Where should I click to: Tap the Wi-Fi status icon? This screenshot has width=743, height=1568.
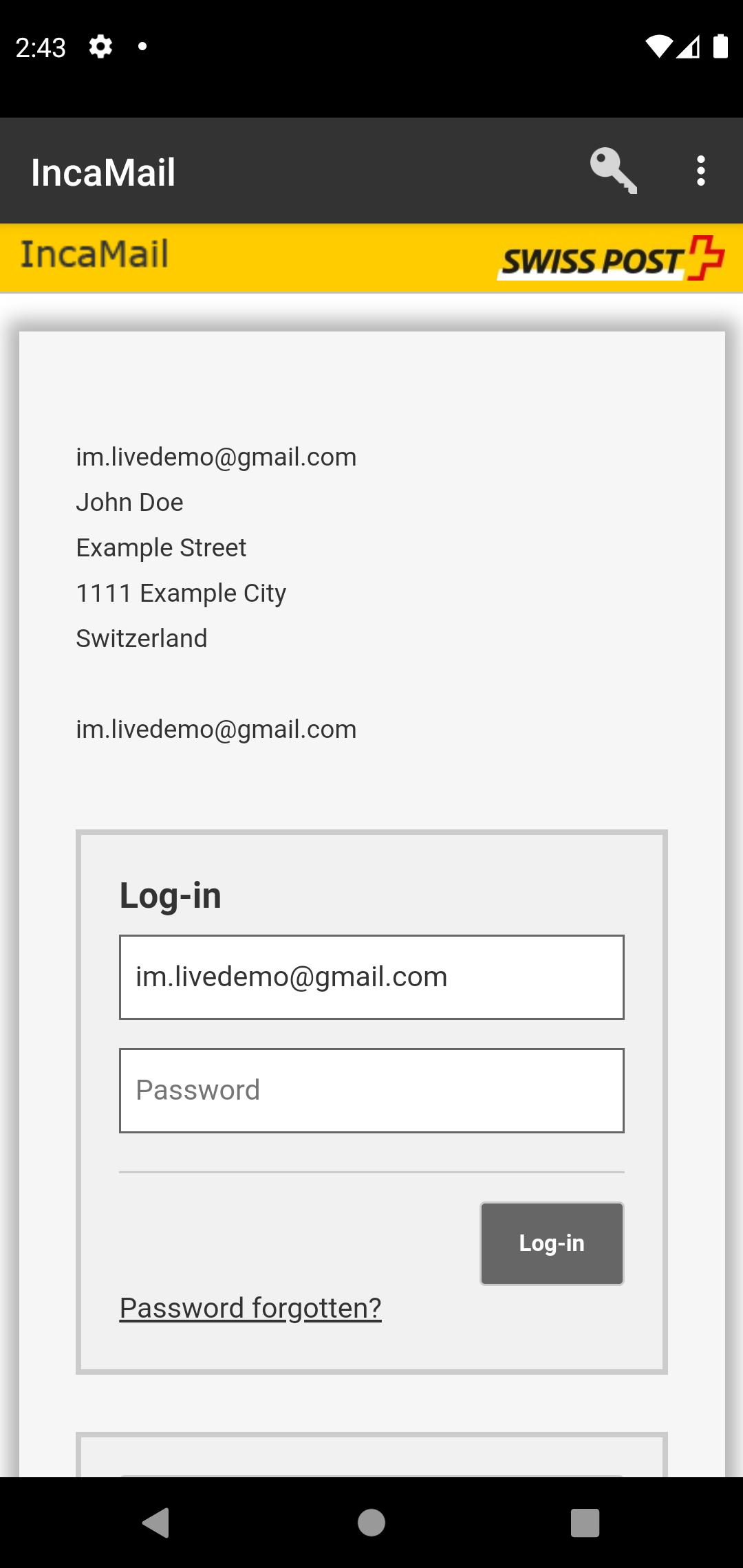658,47
